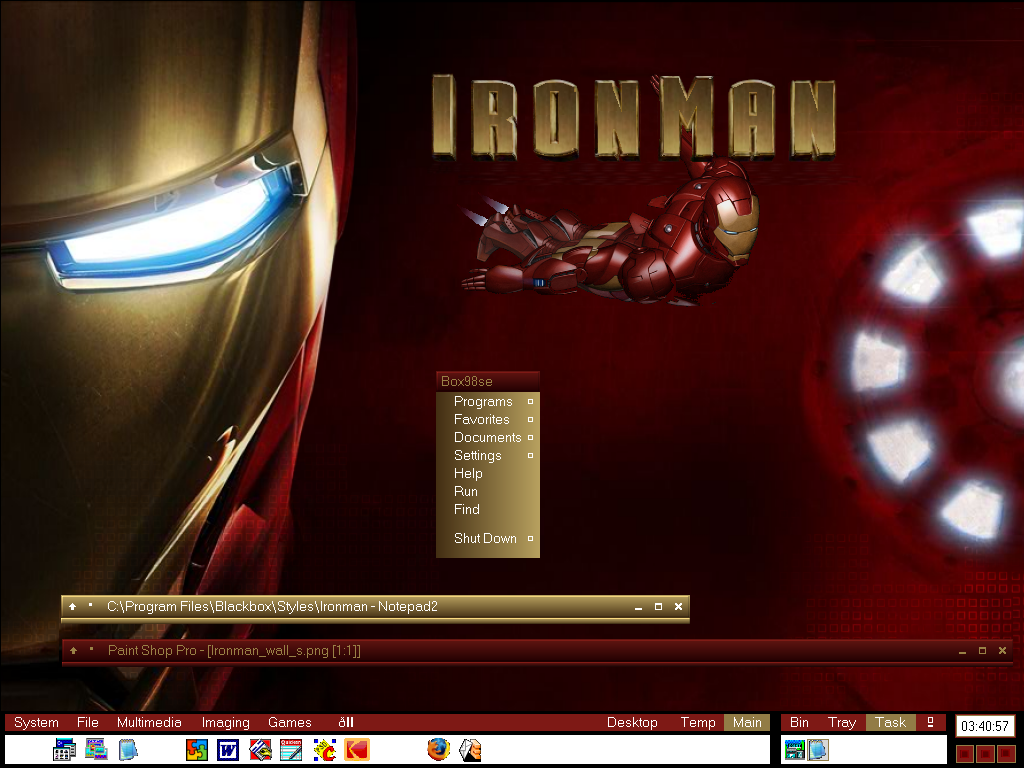This screenshot has width=1024, height=768.
Task: Expand the Shut Down submenu arrow
Action: [530, 539]
